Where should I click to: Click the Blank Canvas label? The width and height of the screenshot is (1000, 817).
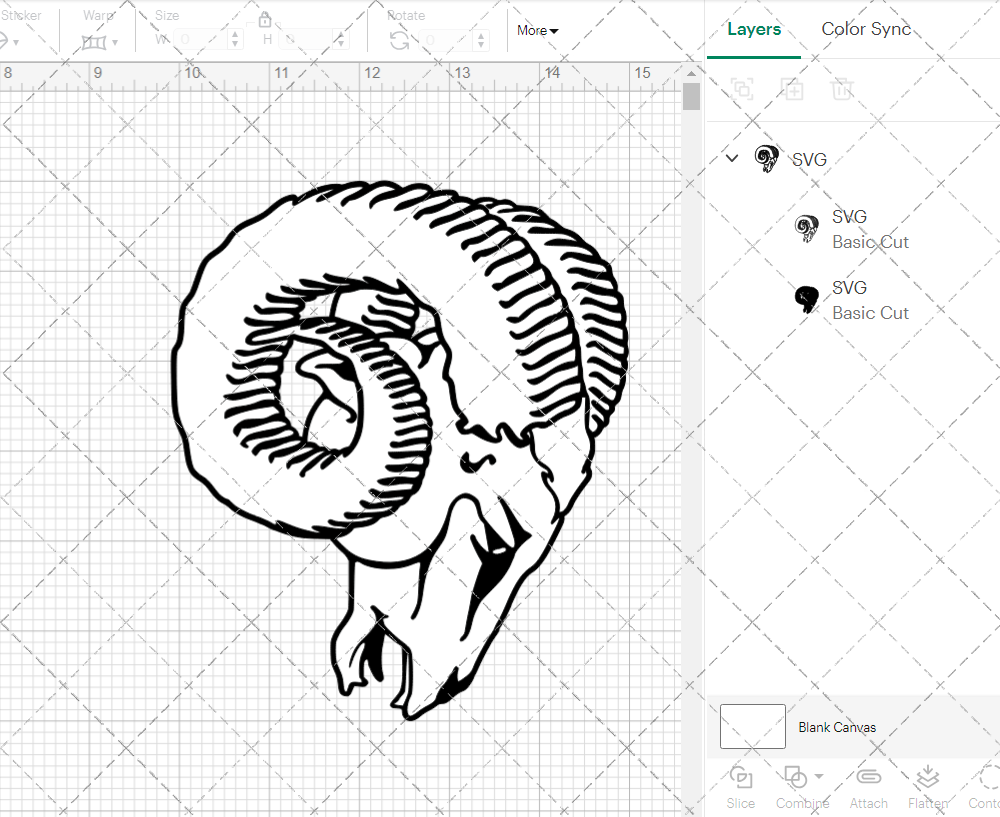(x=837, y=727)
